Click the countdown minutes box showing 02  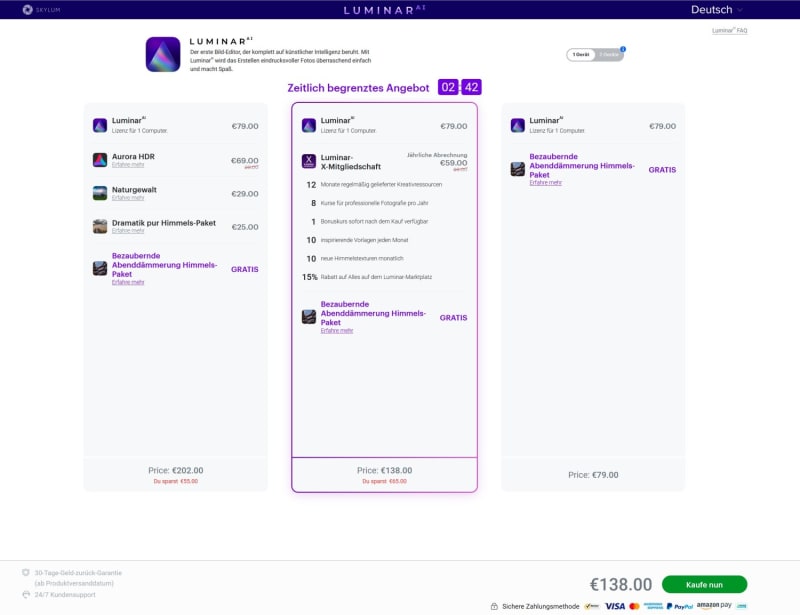tap(448, 87)
